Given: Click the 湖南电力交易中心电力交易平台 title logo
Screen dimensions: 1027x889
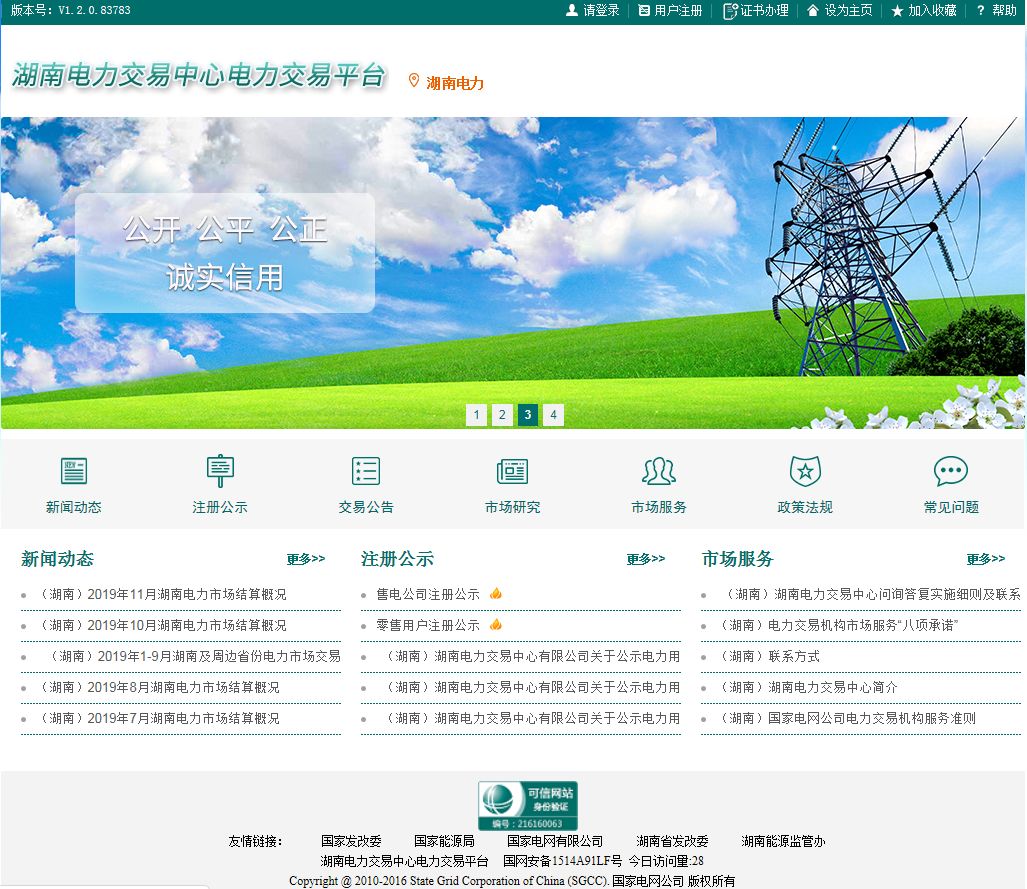Looking at the screenshot, I should coord(198,75).
